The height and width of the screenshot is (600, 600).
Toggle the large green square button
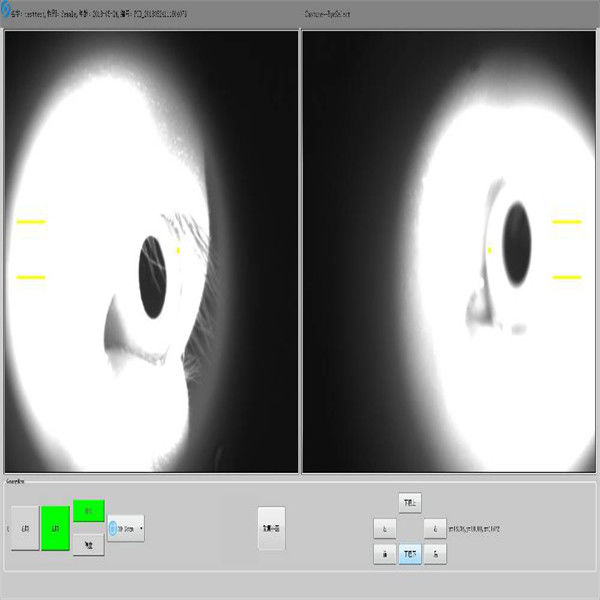(55, 528)
